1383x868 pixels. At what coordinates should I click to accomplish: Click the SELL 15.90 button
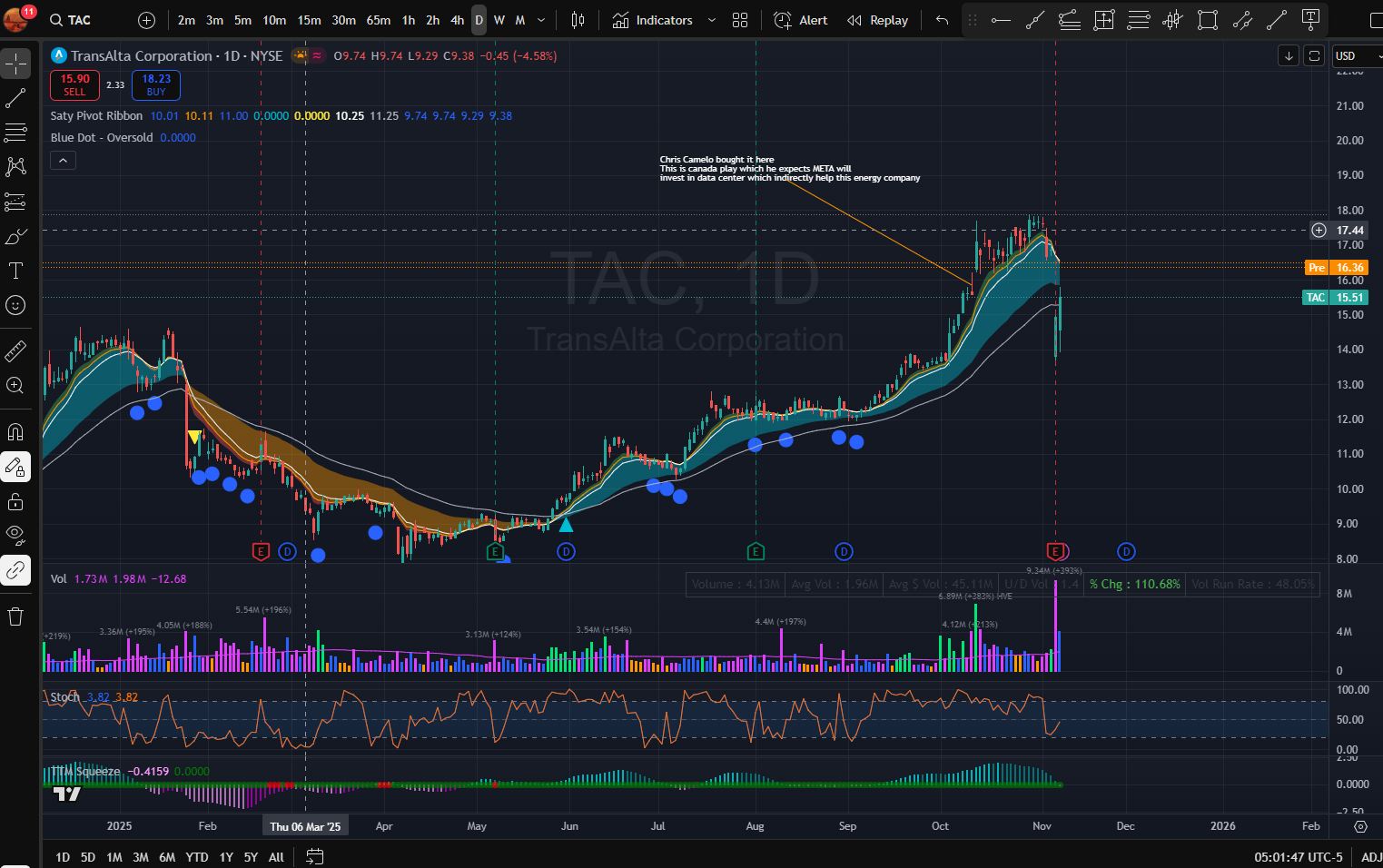(x=74, y=85)
